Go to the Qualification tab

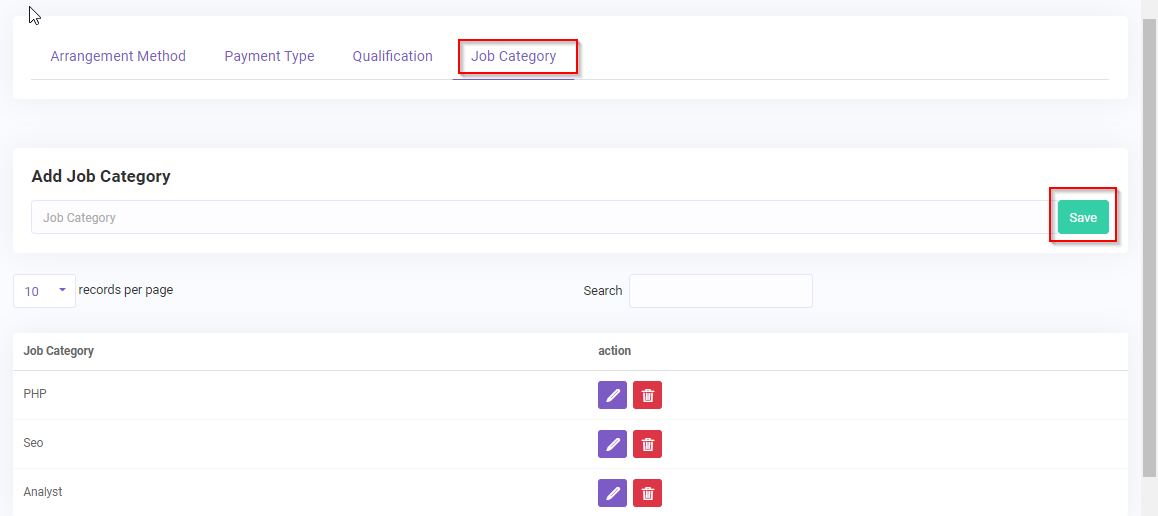392,56
